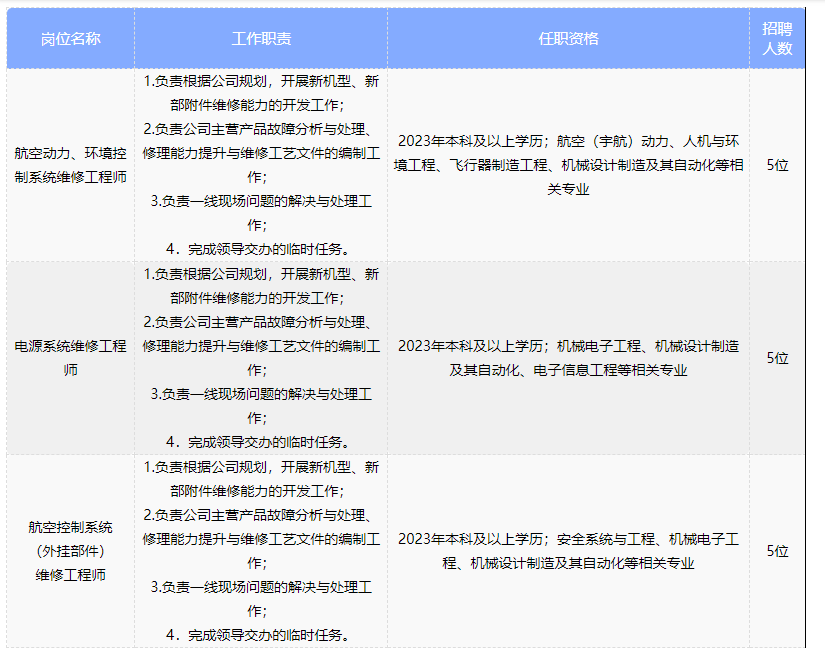825x661 pixels.
Task: Select the 航空控制系统(外挂部件)维修工程师 position cell
Action: point(71,551)
